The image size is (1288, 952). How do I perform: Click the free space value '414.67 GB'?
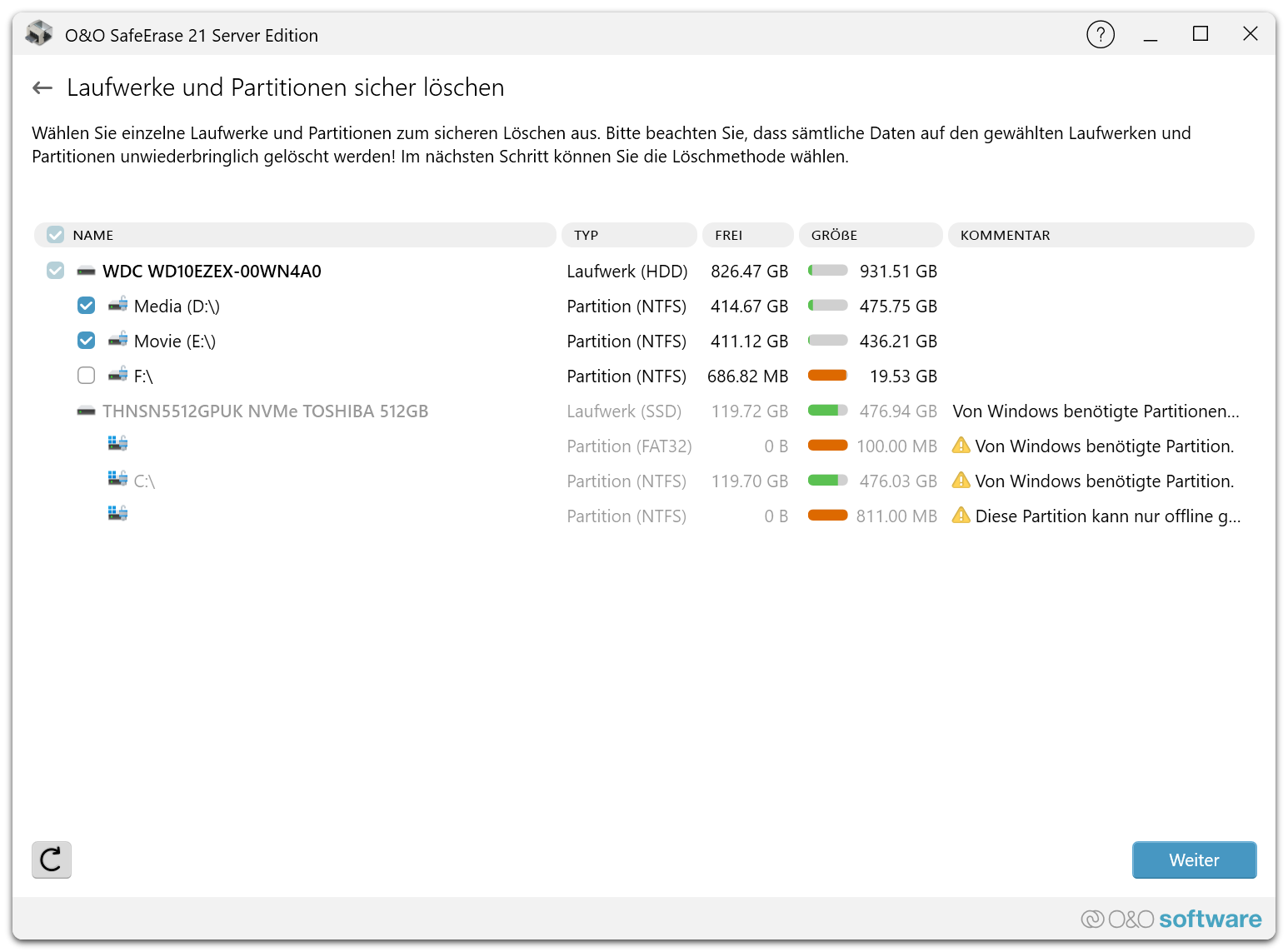pyautogui.click(x=749, y=307)
